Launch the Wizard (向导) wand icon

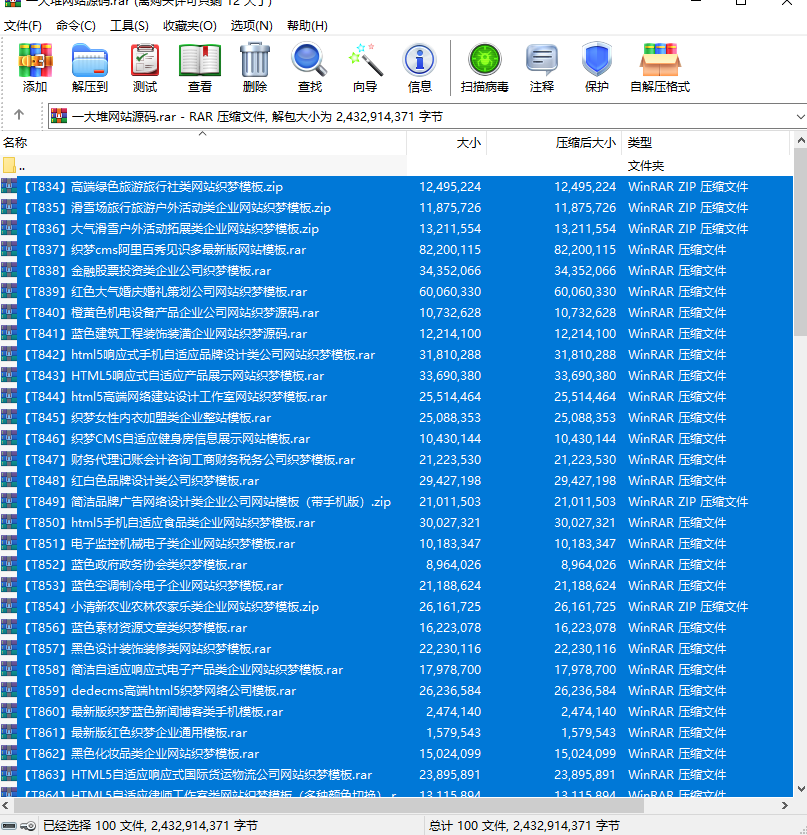click(365, 68)
